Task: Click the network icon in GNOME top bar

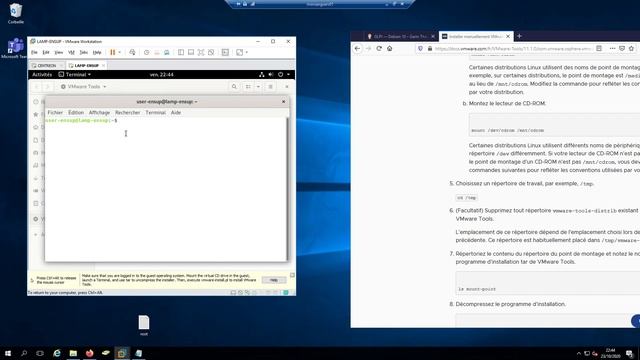Action: click(262, 75)
